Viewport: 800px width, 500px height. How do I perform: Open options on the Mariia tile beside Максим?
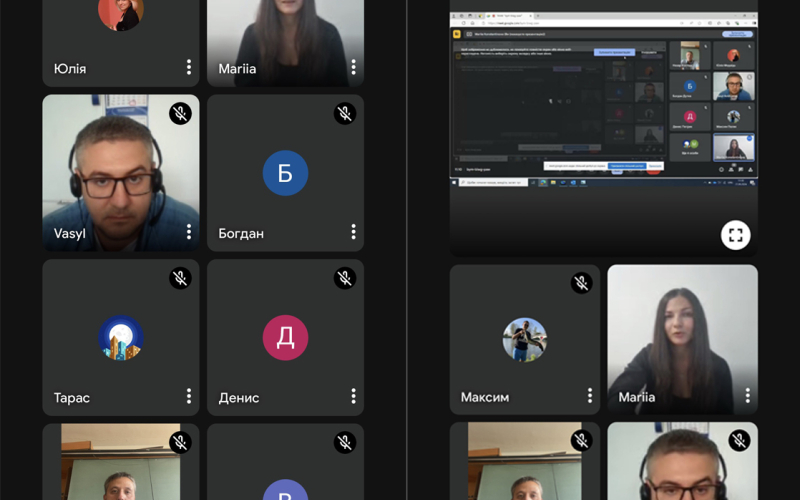click(747, 395)
